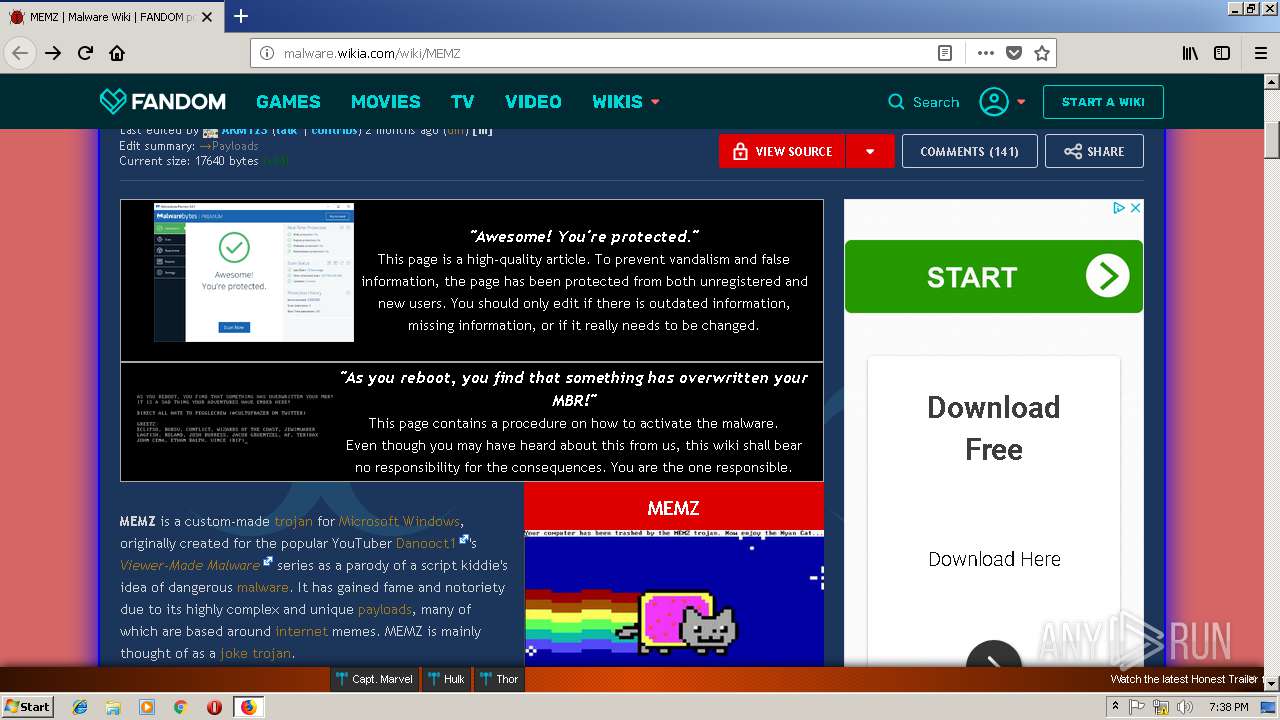Open media player from taskbar
This screenshot has width=1280, height=720.
147,707
